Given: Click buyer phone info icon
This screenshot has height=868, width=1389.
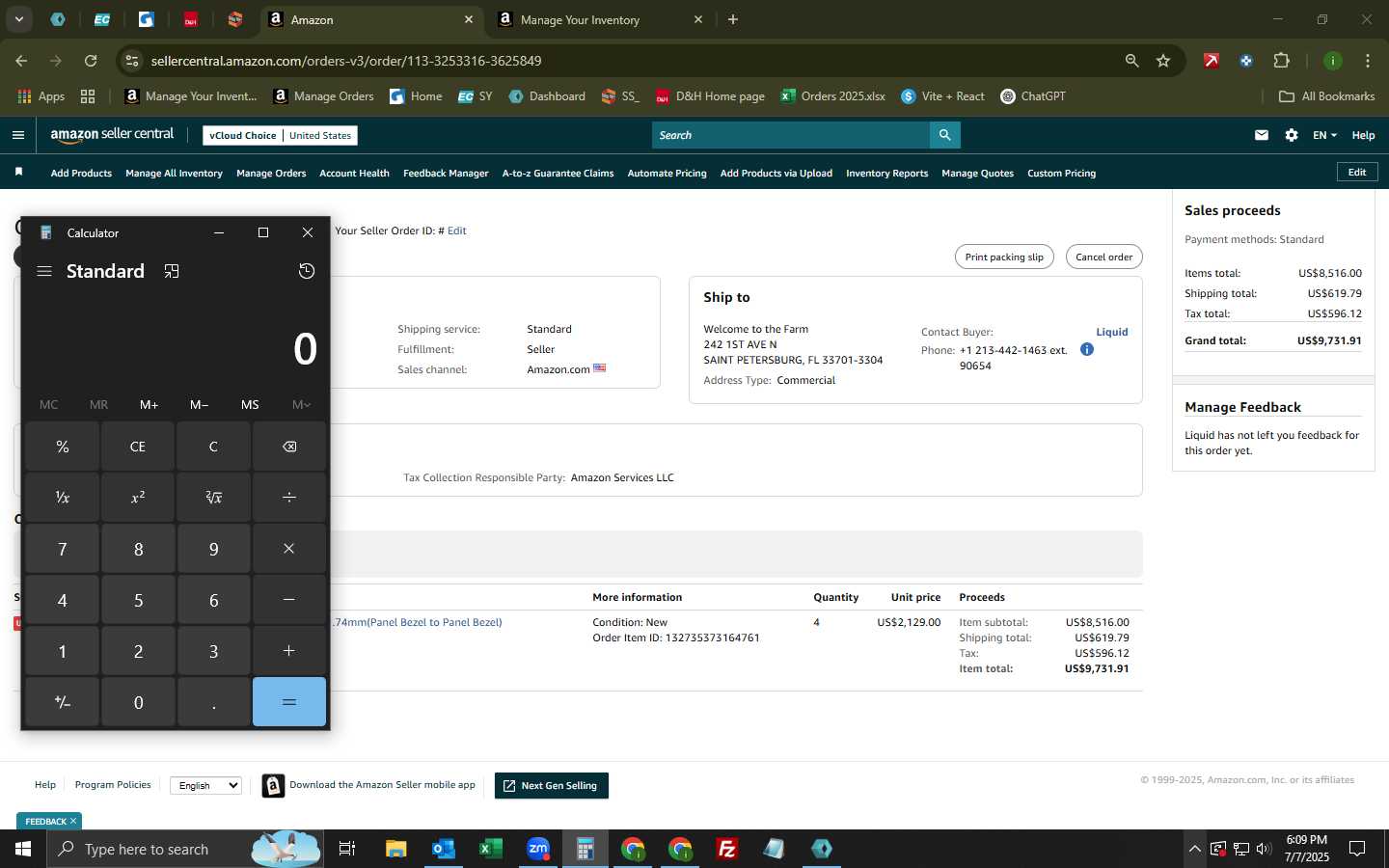Looking at the screenshot, I should [x=1087, y=349].
